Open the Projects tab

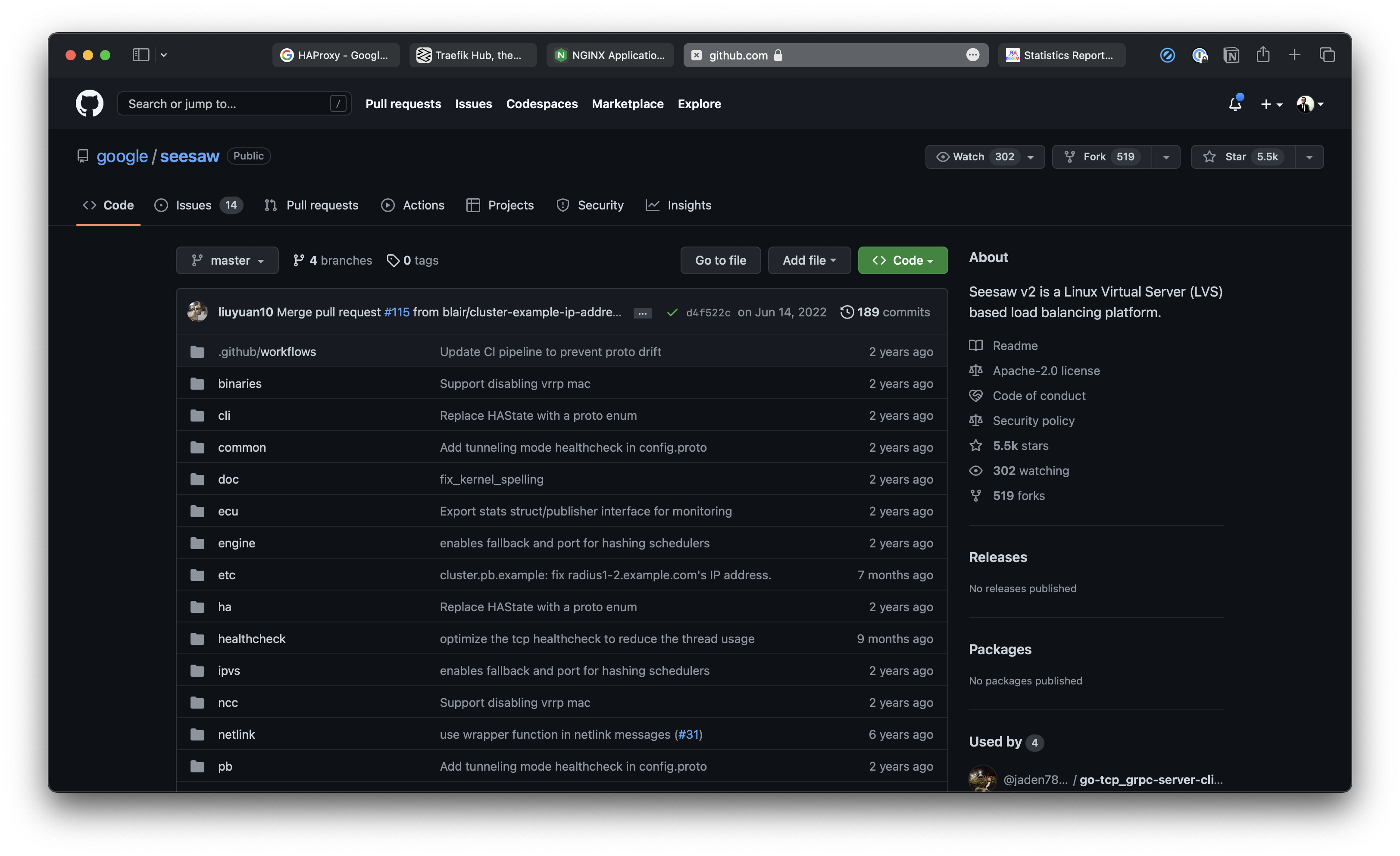click(500, 205)
